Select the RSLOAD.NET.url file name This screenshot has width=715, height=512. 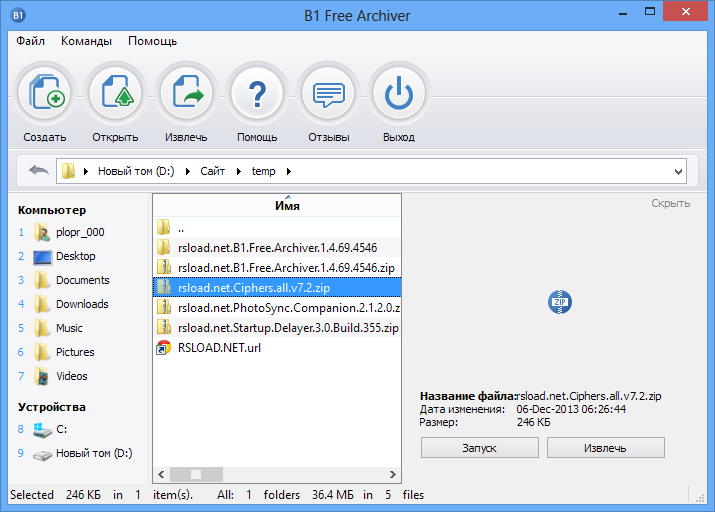[219, 348]
